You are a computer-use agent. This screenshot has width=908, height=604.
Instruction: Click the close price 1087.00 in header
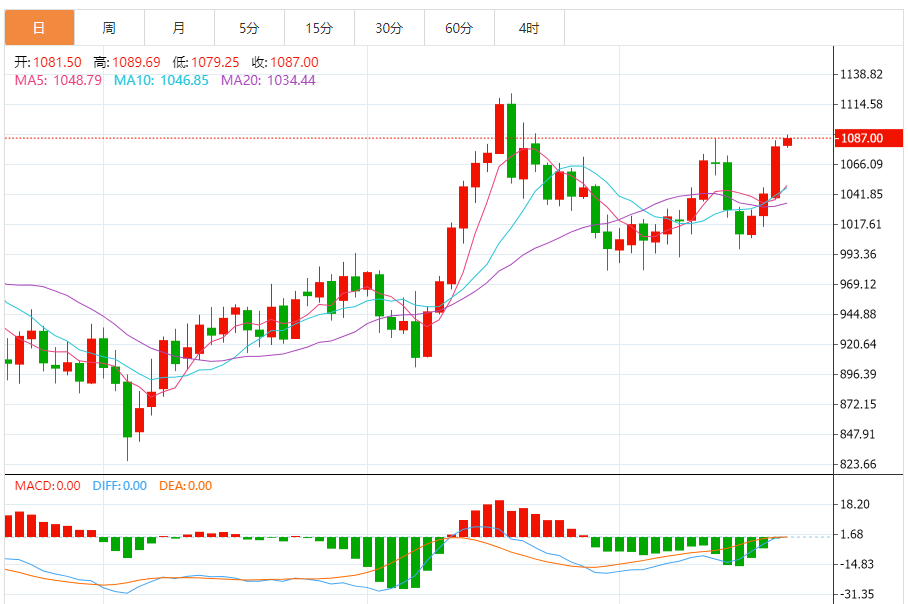(294, 62)
